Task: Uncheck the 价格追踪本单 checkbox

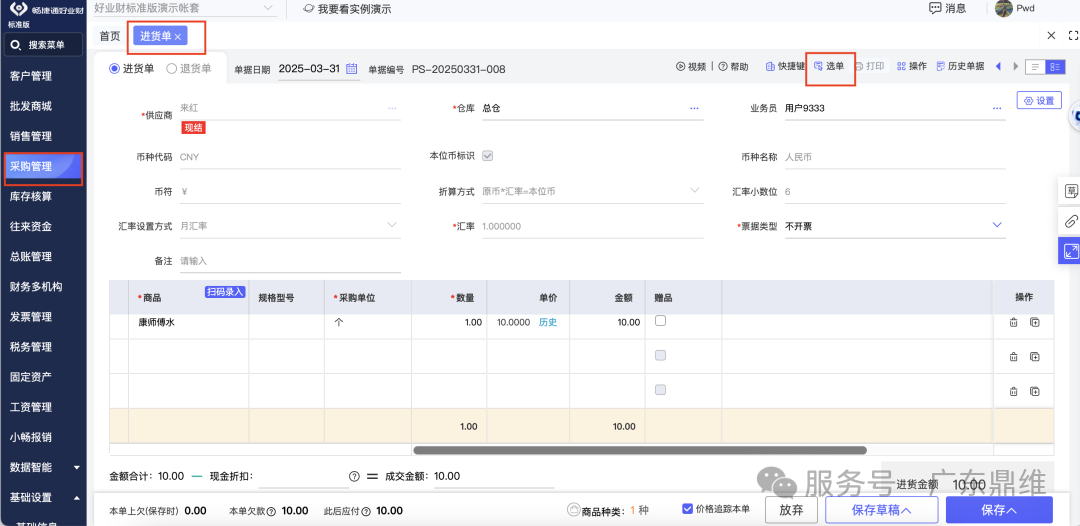Action: 687,509
